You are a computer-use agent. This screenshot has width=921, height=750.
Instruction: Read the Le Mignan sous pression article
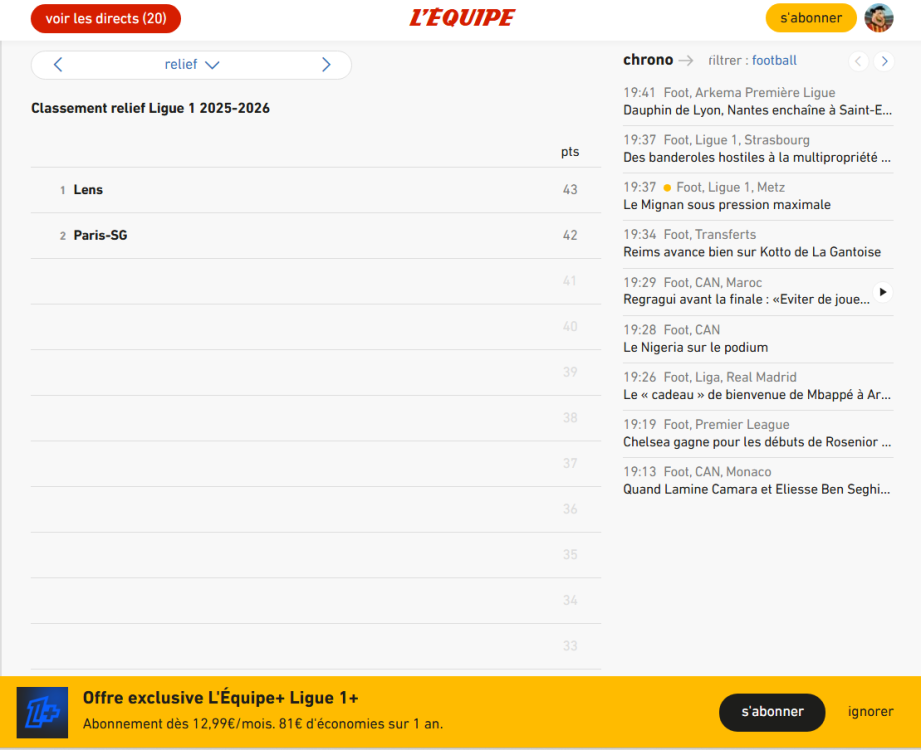726,205
